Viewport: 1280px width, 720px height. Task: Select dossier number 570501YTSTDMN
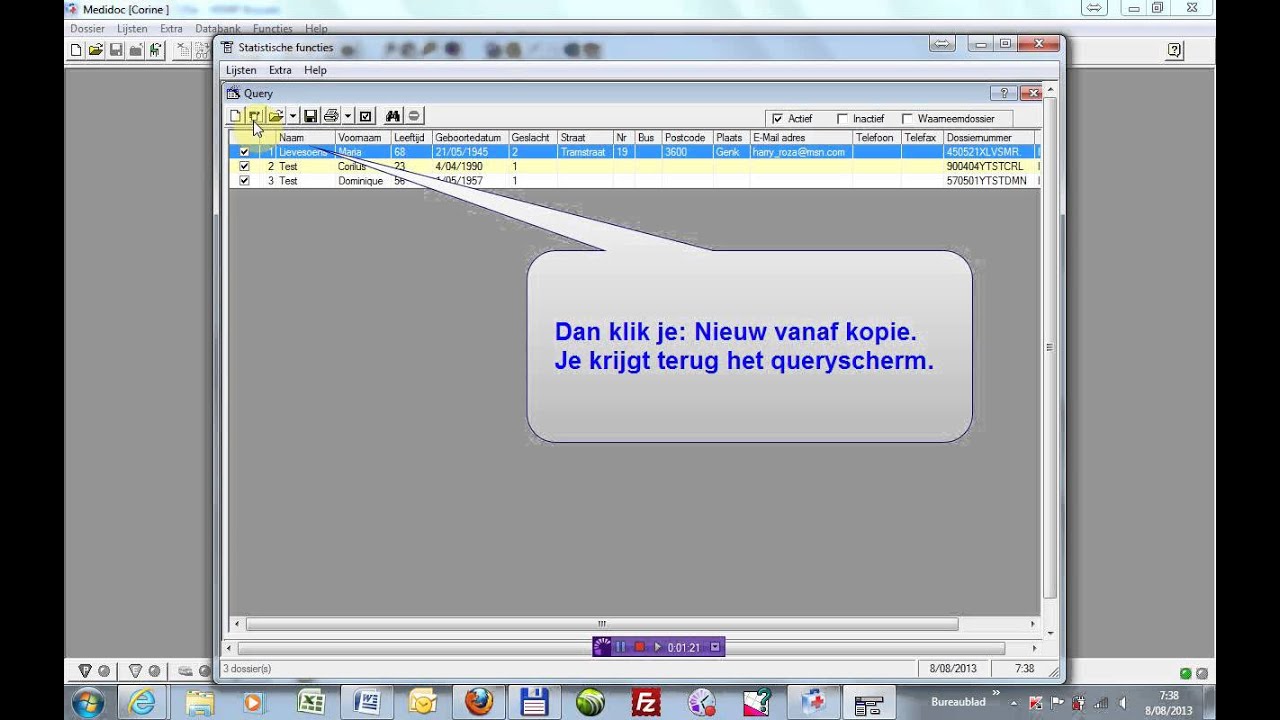click(989, 181)
